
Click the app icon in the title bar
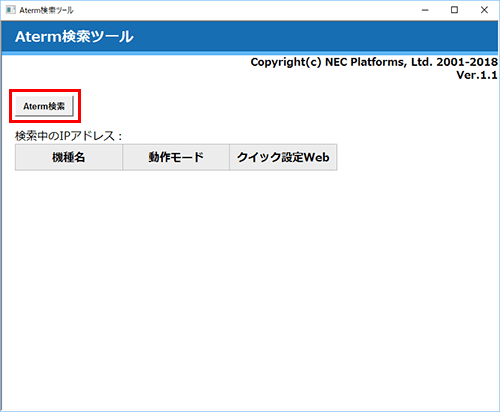tap(10, 10)
